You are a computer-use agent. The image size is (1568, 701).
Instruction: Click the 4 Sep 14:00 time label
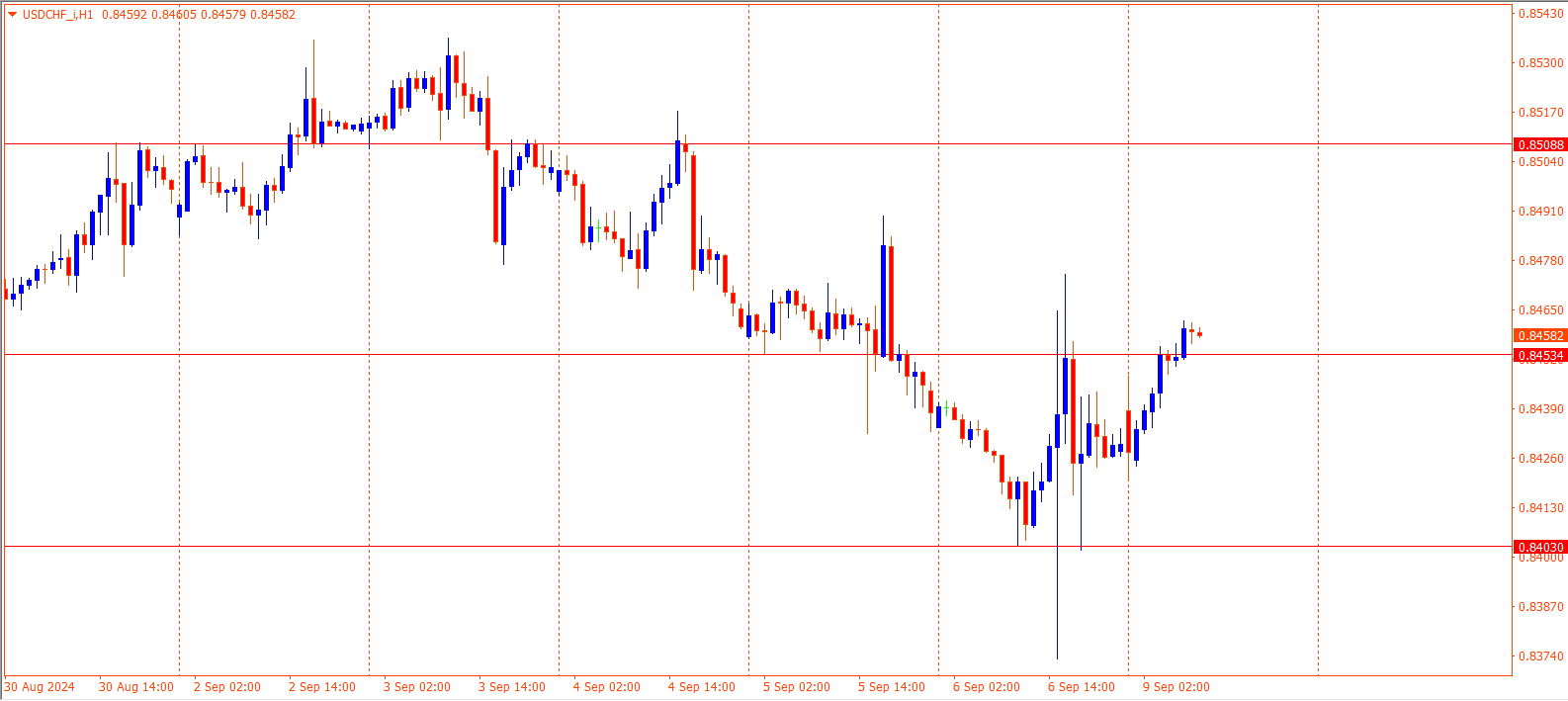(702, 687)
